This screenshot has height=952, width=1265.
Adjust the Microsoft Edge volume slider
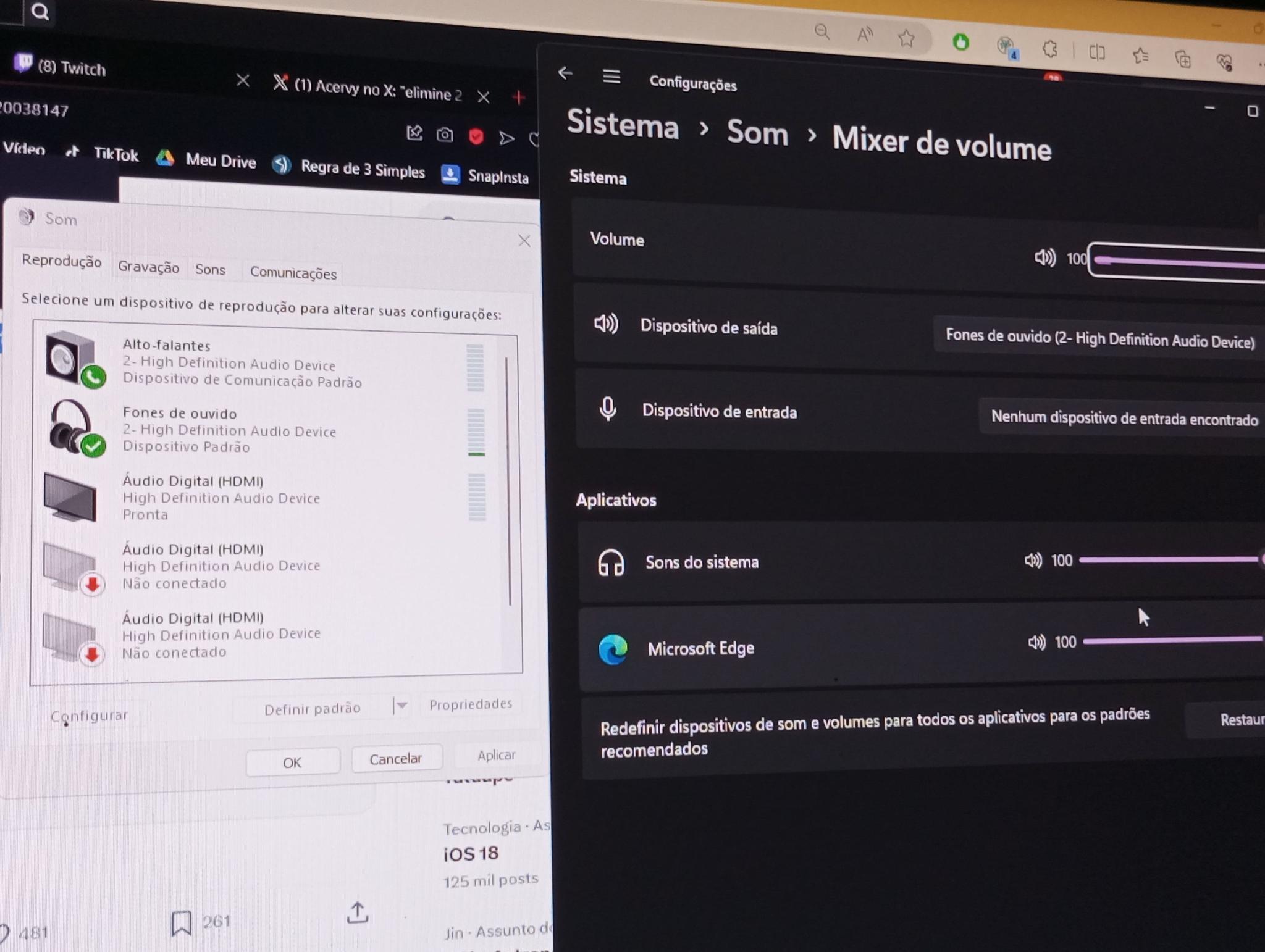[x=1174, y=640]
